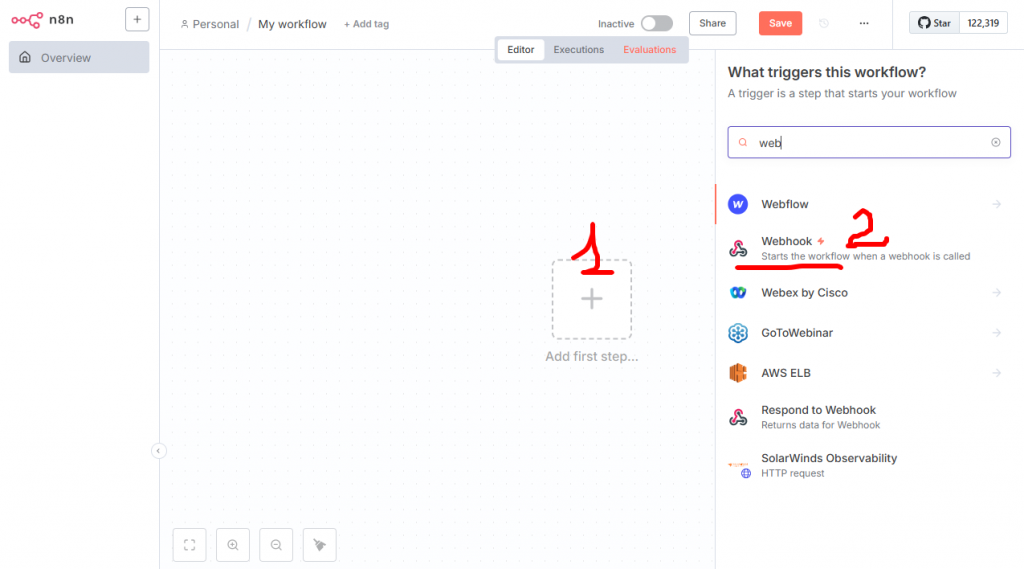Click the Personal breadcrumb link
1024x569 pixels.
210,24
